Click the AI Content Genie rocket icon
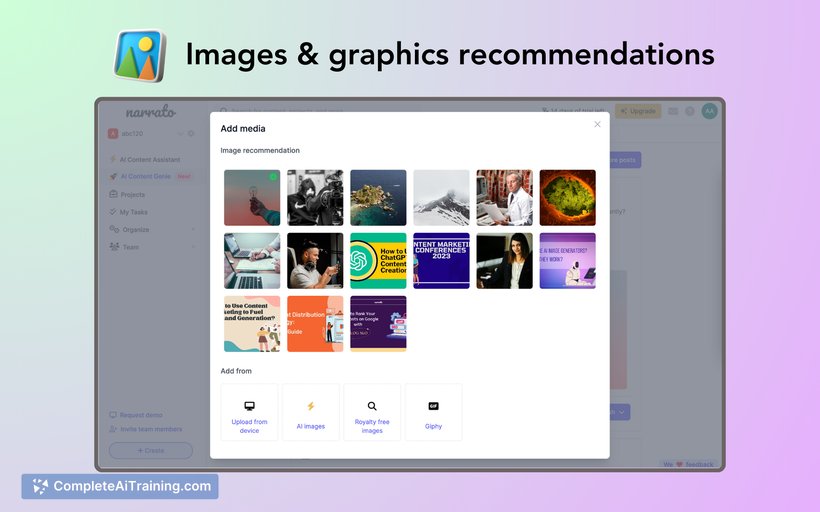 (x=113, y=177)
